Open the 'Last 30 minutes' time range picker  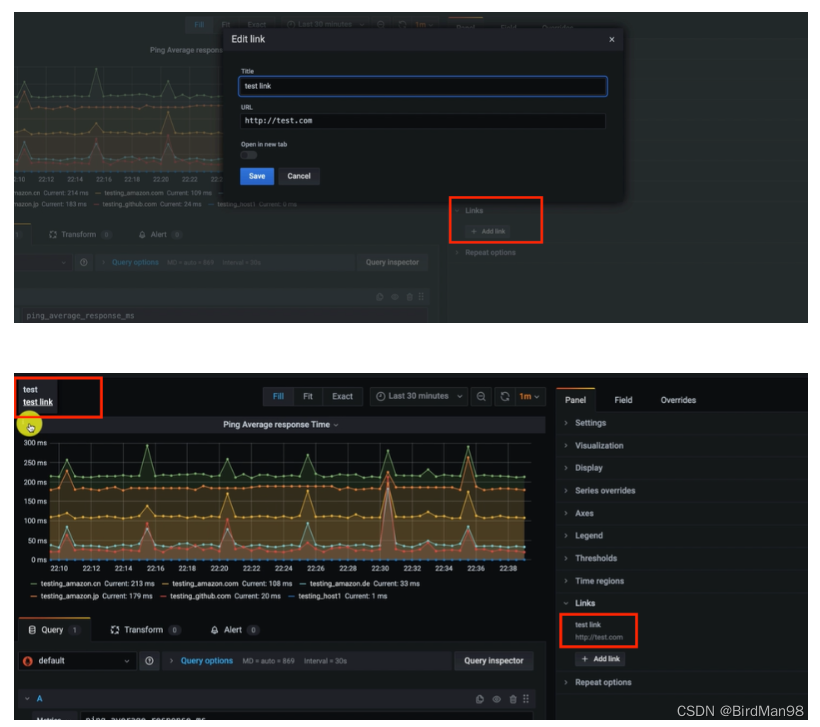tap(419, 396)
